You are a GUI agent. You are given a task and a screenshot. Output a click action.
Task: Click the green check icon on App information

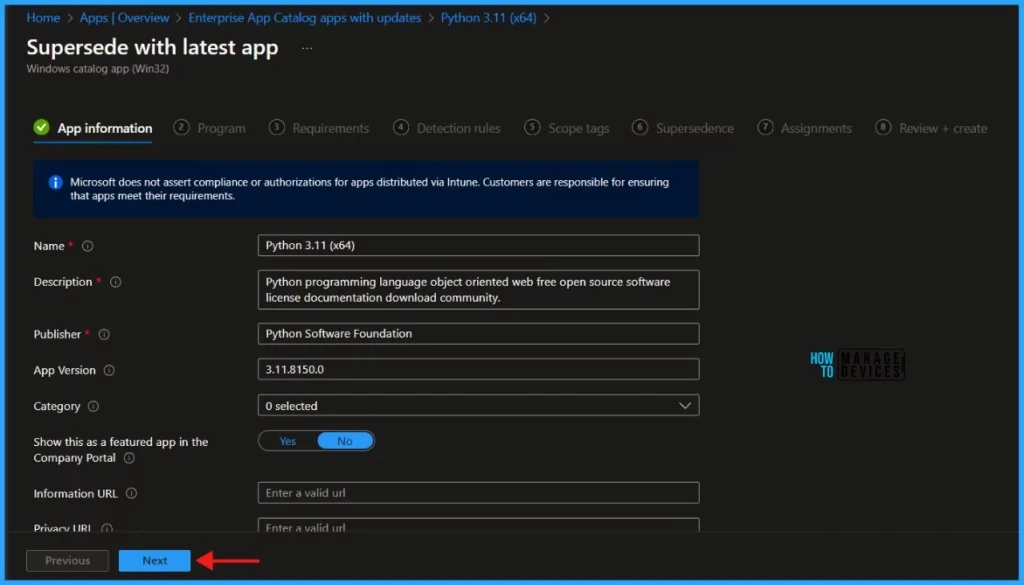click(x=41, y=127)
